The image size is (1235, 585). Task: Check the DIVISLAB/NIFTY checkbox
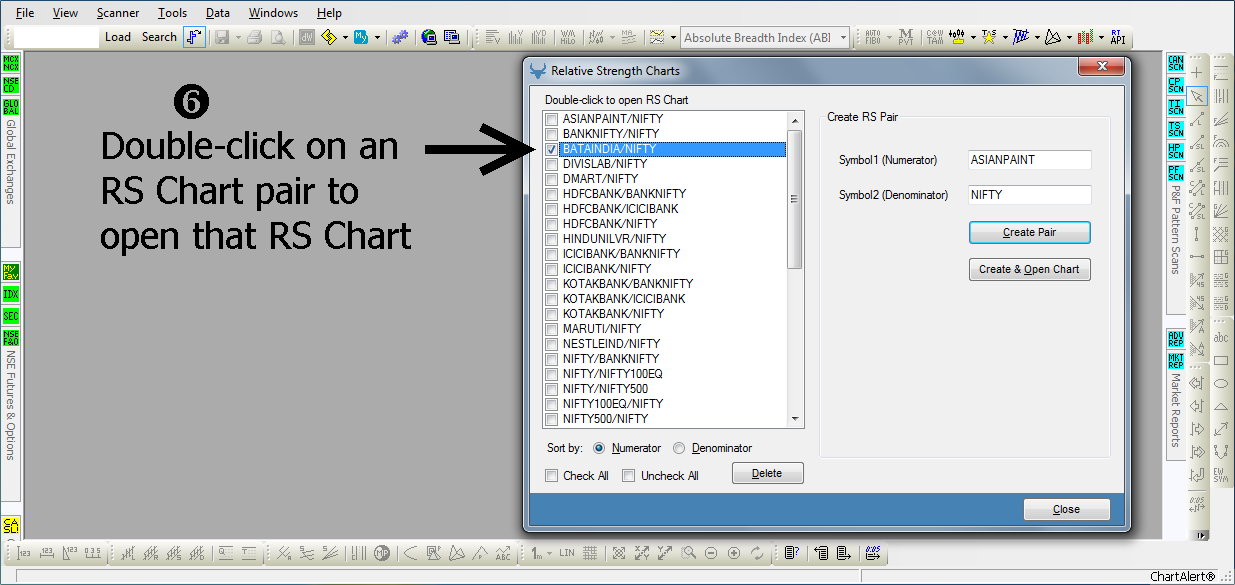point(552,164)
